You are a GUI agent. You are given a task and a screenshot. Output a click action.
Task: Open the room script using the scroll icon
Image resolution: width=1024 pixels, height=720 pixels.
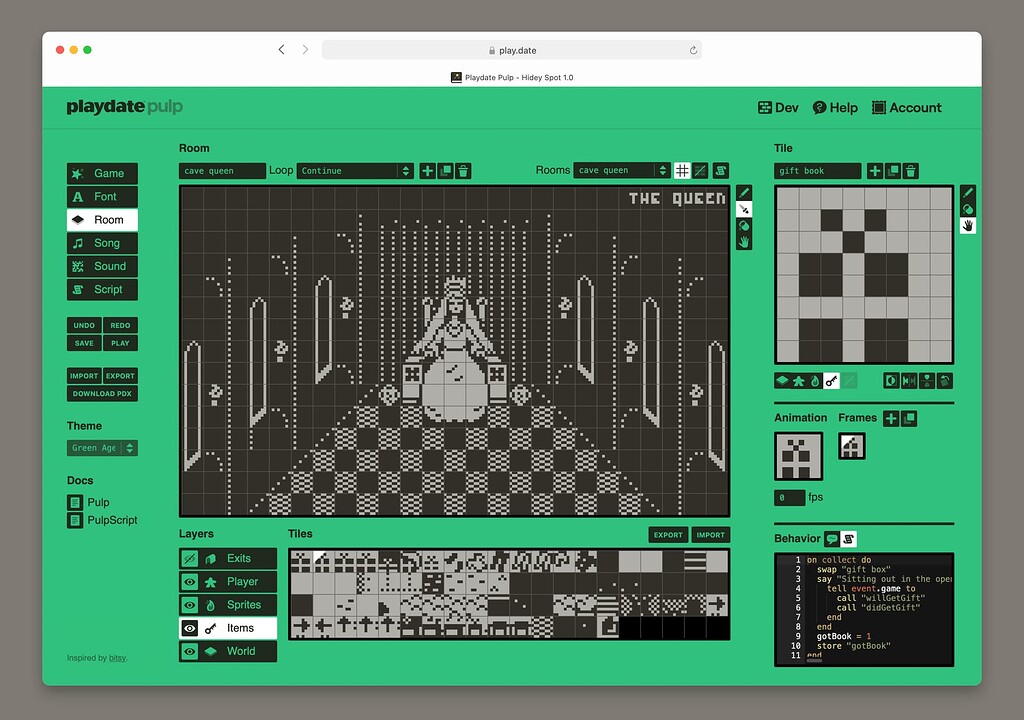coord(722,171)
